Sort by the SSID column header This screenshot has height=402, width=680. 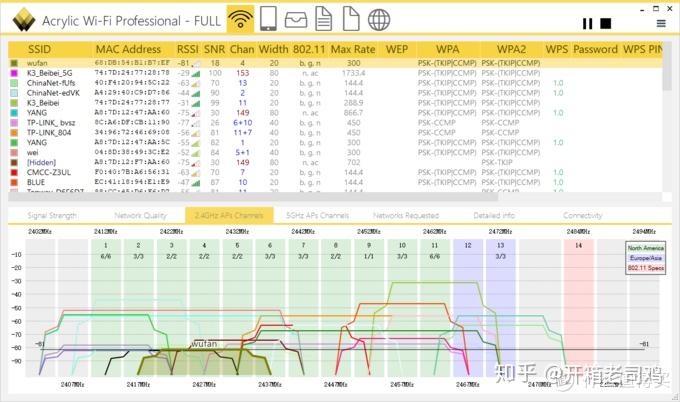click(x=39, y=49)
